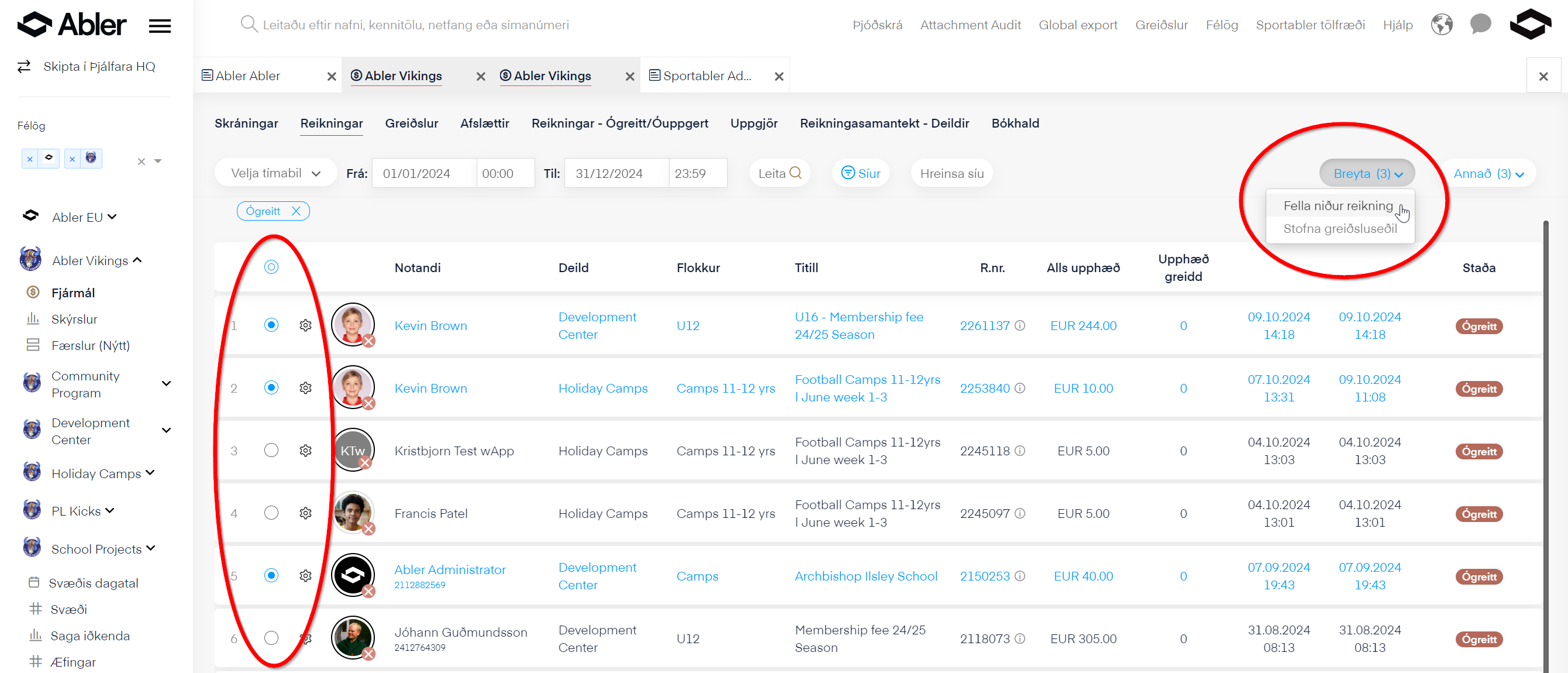Deselect the radio button for Abler Administrator
The image size is (1568, 673).
point(271,575)
